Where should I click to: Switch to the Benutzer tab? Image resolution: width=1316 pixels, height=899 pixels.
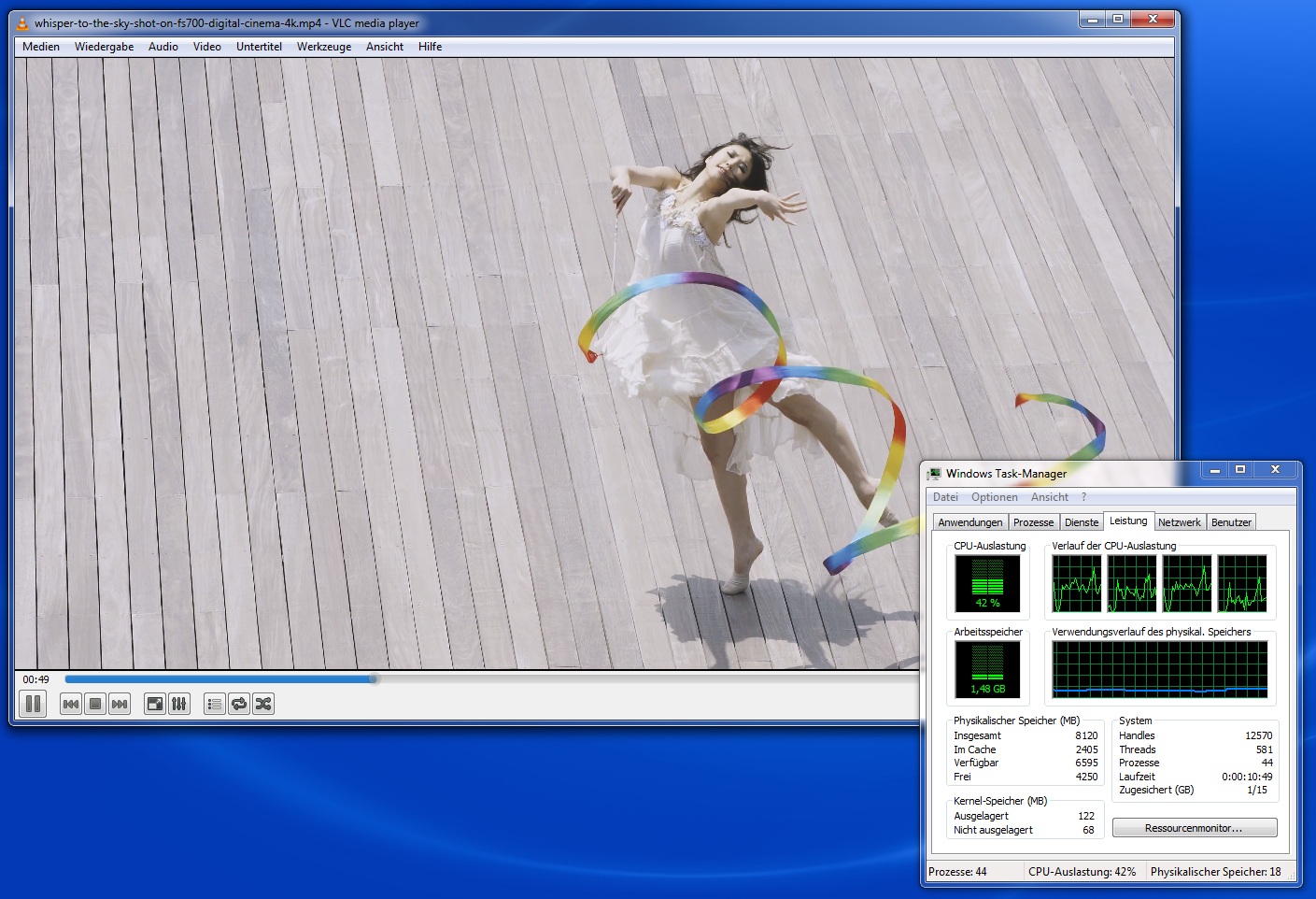pyautogui.click(x=1231, y=522)
